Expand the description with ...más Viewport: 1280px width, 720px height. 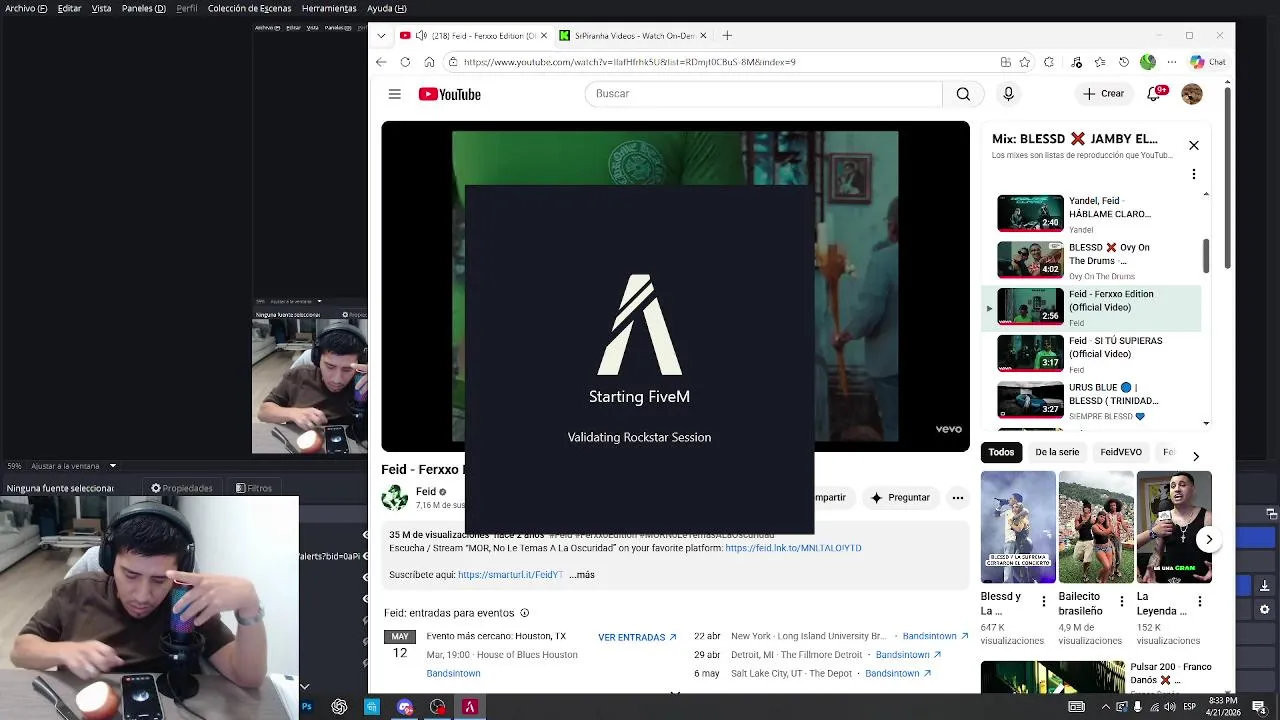click(582, 575)
